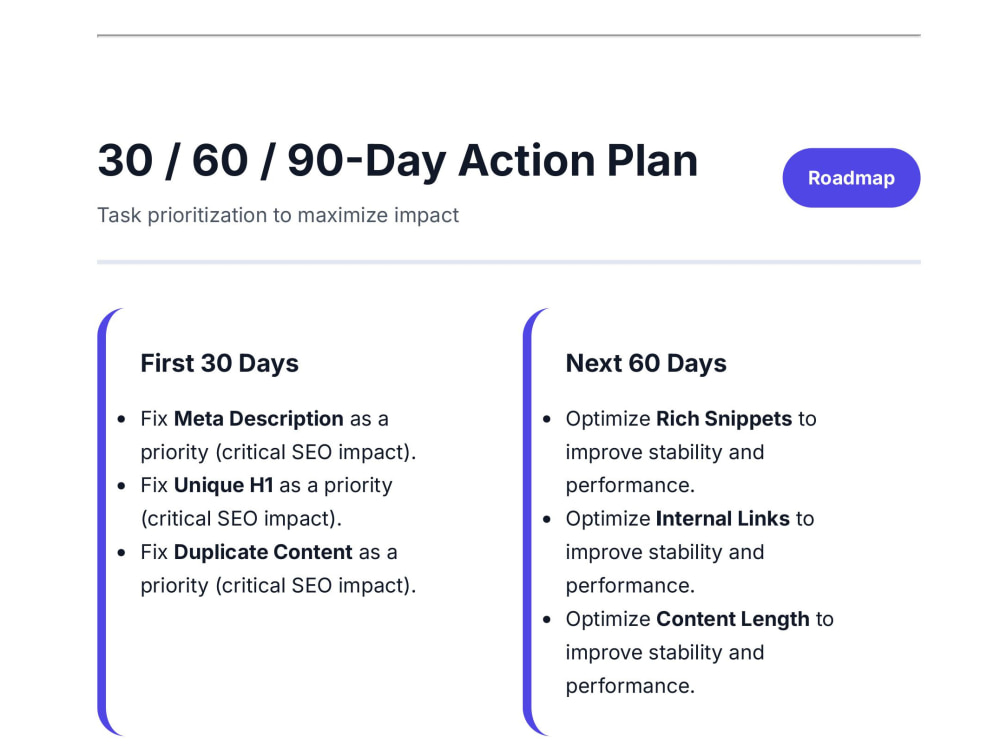Click the bold Content Length text
The width and height of the screenshot is (1000, 750).
(x=733, y=619)
